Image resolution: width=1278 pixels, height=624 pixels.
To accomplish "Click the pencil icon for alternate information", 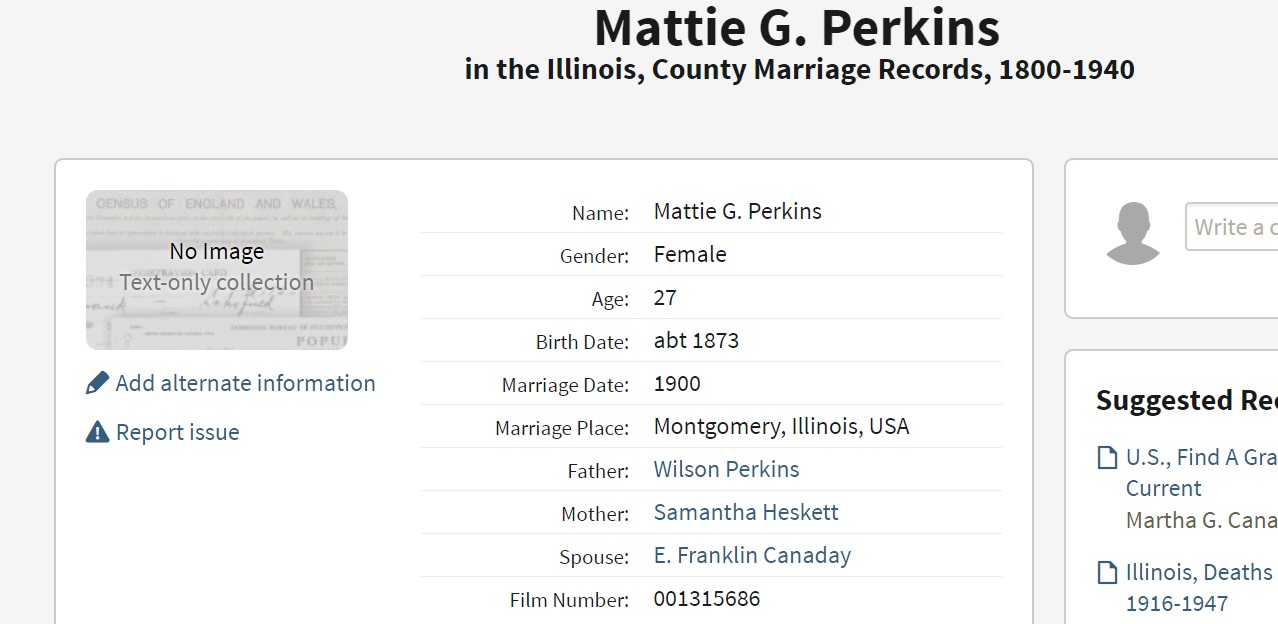I will pyautogui.click(x=97, y=383).
